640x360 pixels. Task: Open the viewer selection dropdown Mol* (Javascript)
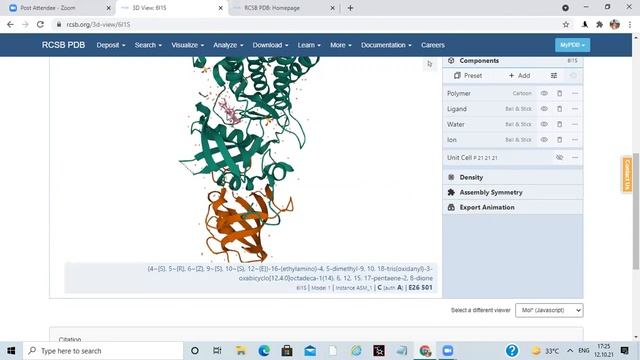pyautogui.click(x=549, y=310)
